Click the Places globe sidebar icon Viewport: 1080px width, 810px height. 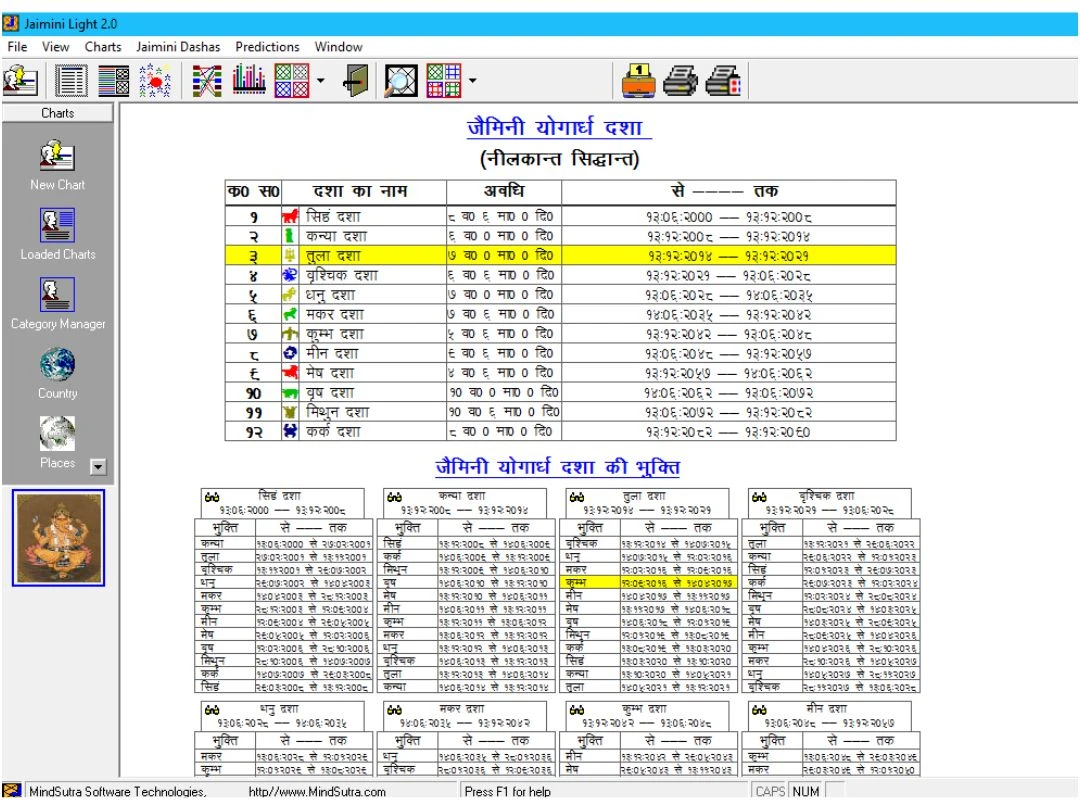pos(57,433)
